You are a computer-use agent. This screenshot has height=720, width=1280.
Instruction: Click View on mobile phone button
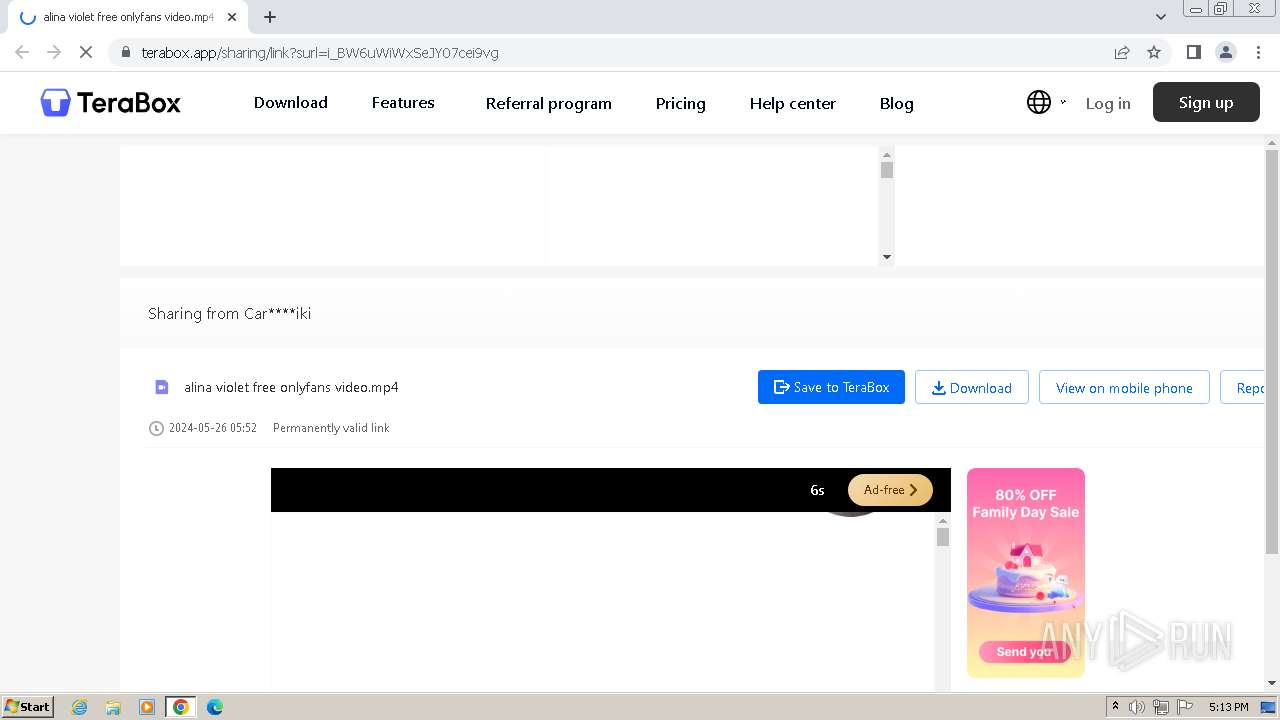[1124, 387]
